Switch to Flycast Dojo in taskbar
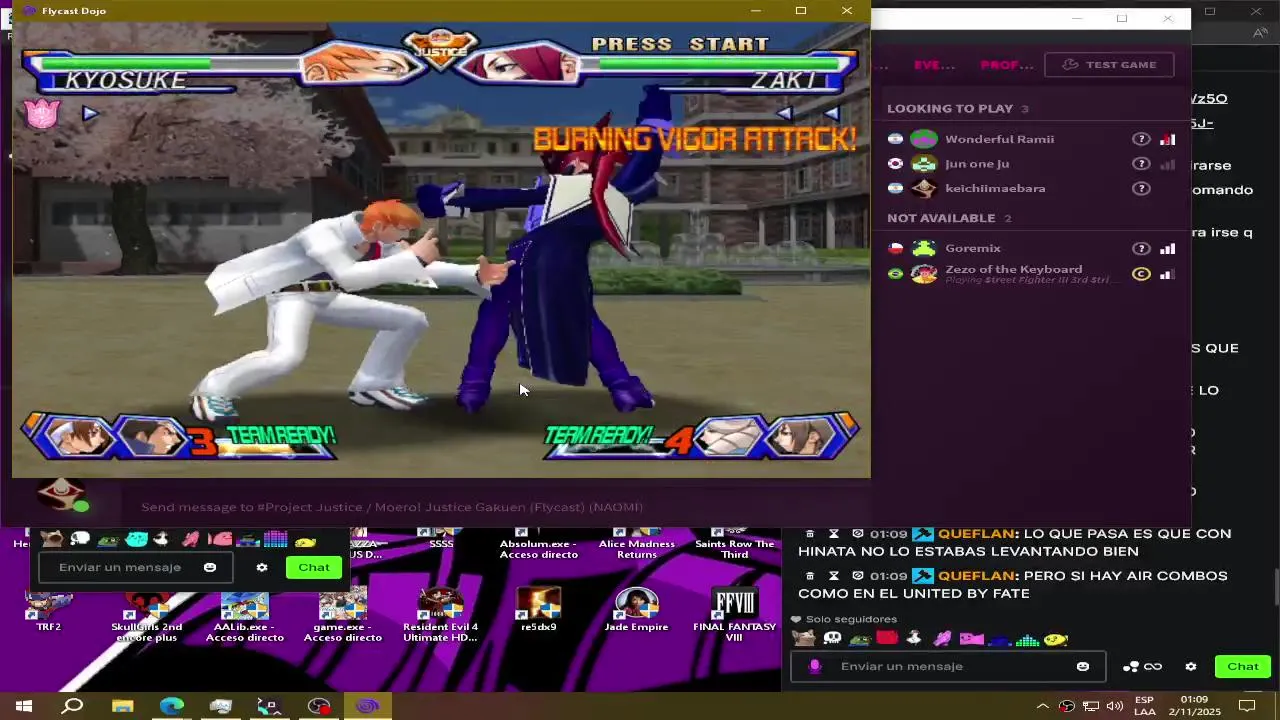 tap(367, 706)
